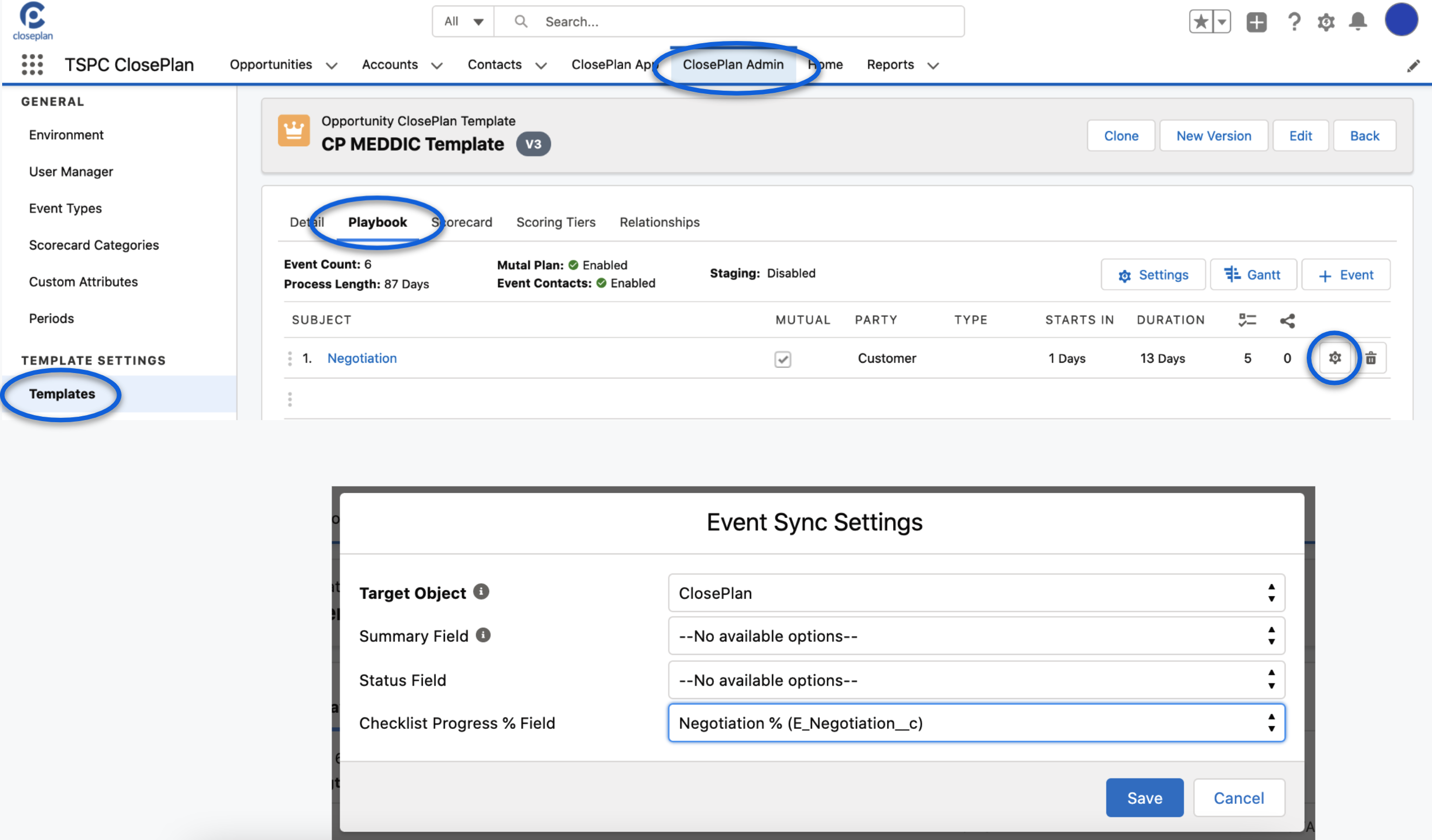Viewport: 1432px width, 840px height.
Task: Open the Relationships tab
Action: (659, 222)
